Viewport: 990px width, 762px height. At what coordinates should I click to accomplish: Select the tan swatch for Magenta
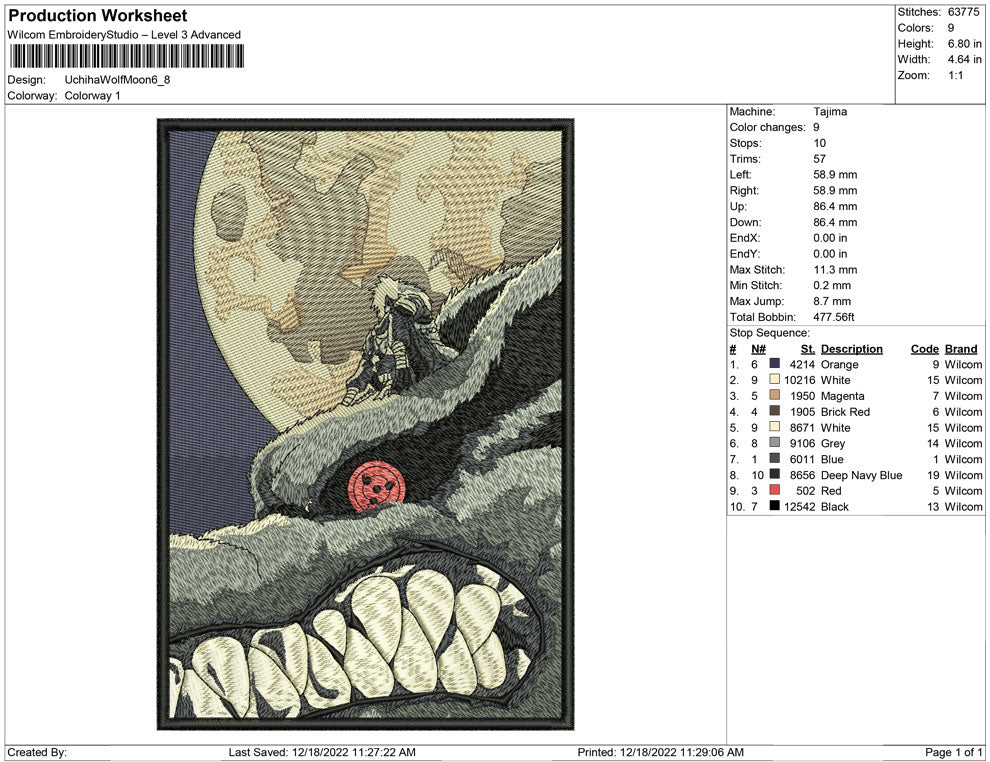(774, 395)
